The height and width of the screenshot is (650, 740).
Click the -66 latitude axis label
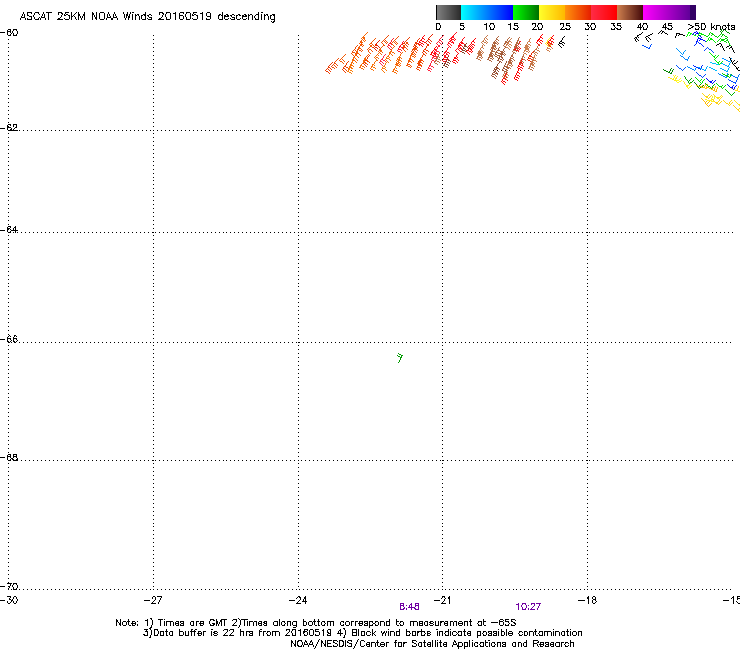pyautogui.click(x=9, y=339)
